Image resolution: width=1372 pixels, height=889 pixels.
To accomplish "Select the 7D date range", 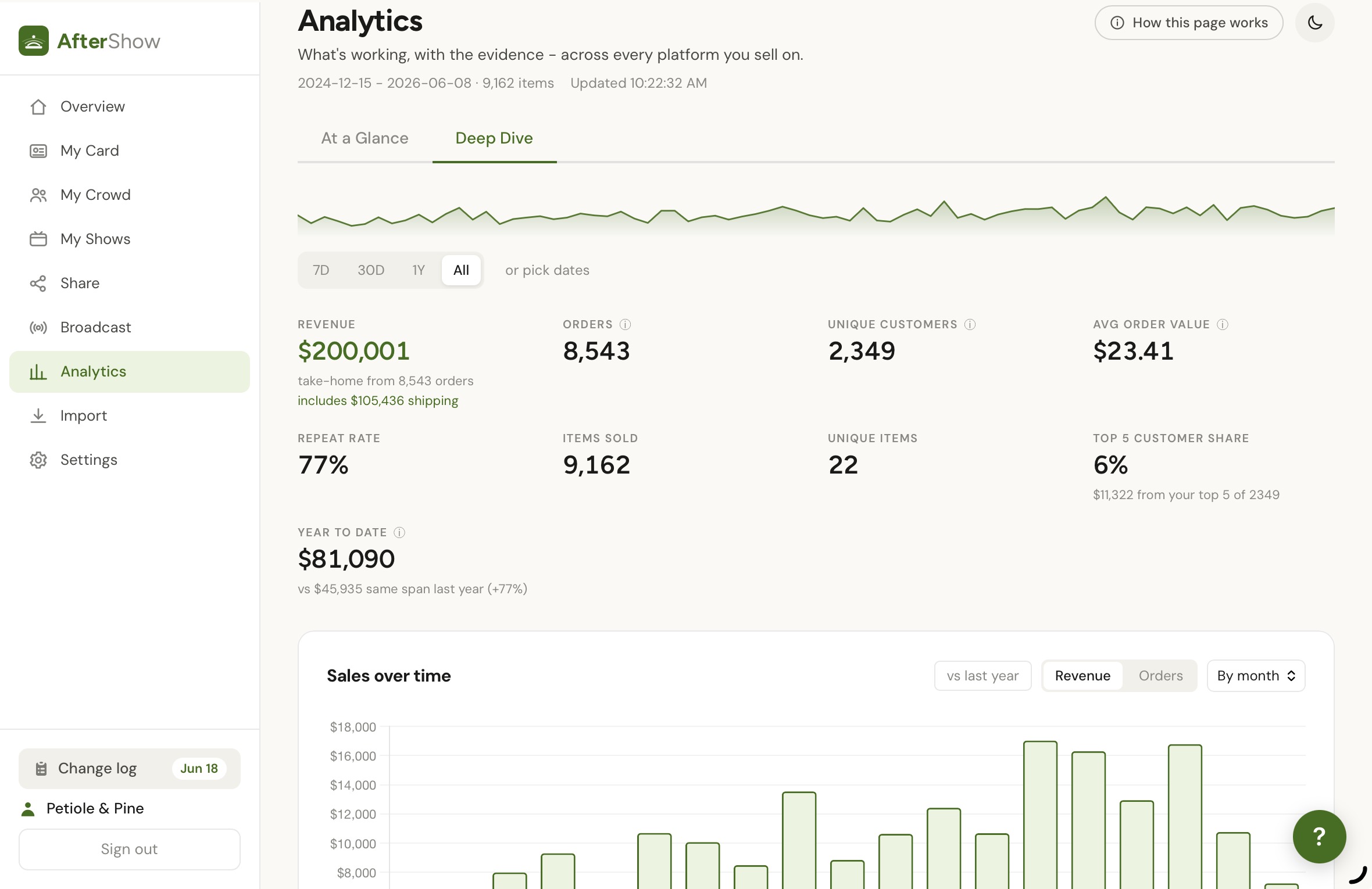I will point(321,270).
